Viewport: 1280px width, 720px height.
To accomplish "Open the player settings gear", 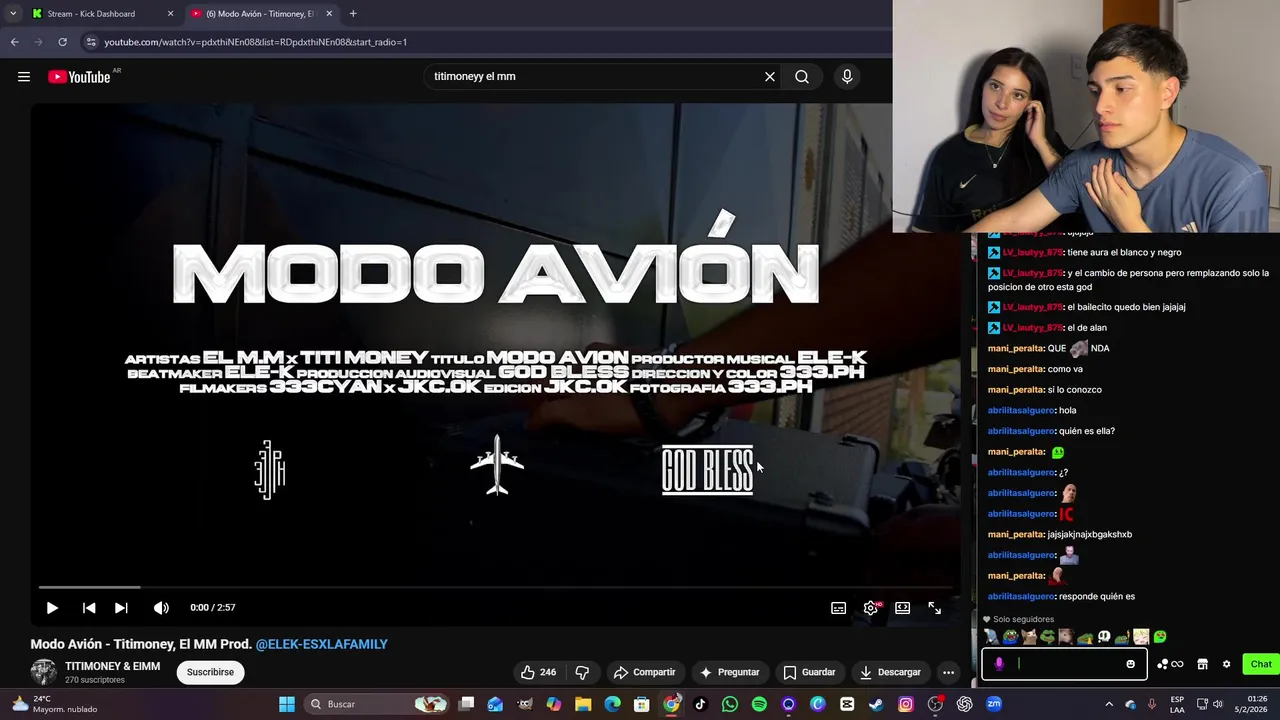I will (x=871, y=608).
